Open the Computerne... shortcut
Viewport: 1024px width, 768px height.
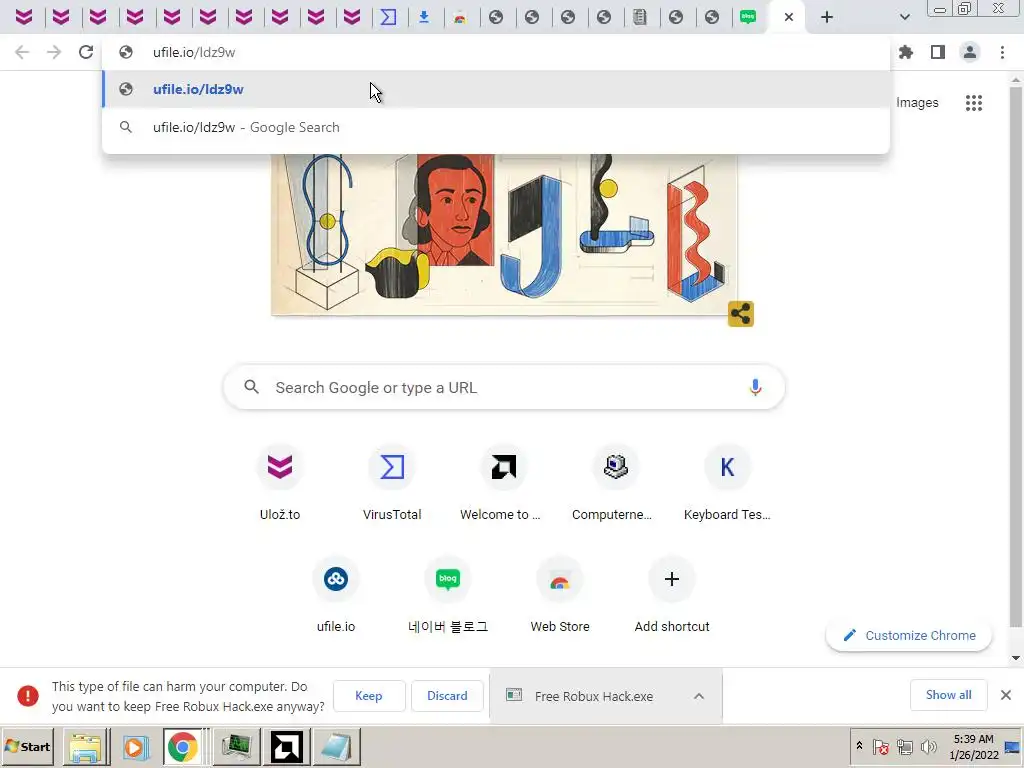[x=615, y=484]
